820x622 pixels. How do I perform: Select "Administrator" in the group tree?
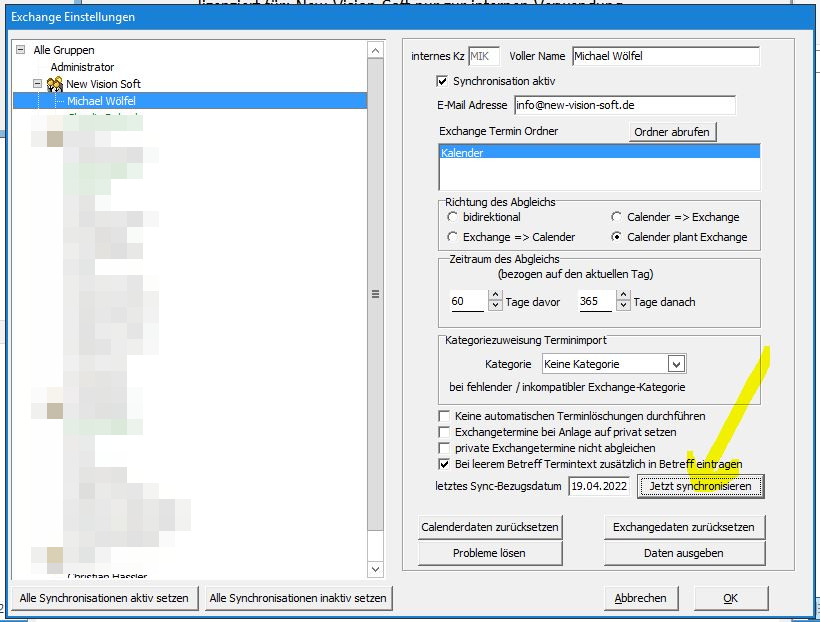[x=81, y=66]
